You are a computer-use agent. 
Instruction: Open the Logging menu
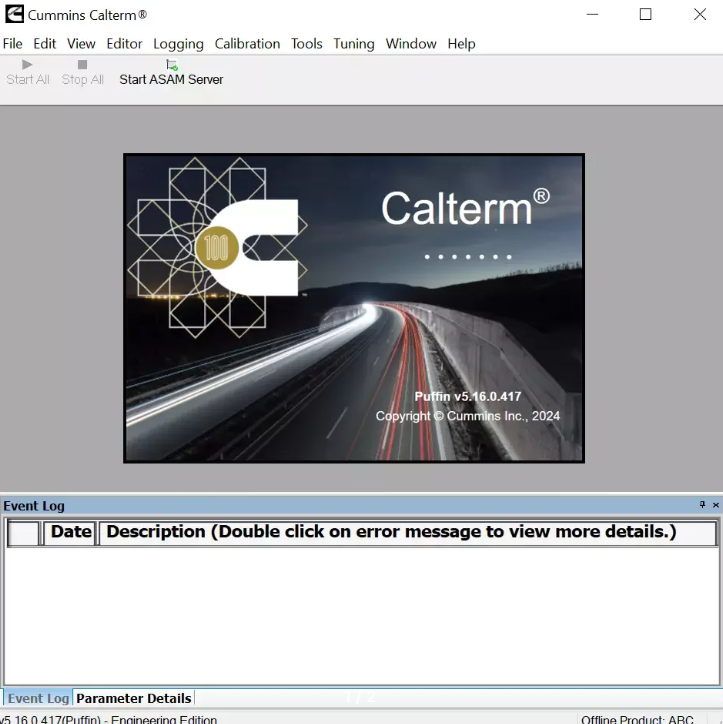tap(178, 44)
